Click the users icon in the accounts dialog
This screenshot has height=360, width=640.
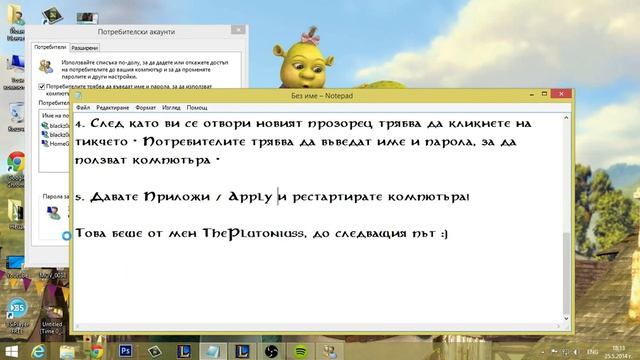(x=46, y=66)
